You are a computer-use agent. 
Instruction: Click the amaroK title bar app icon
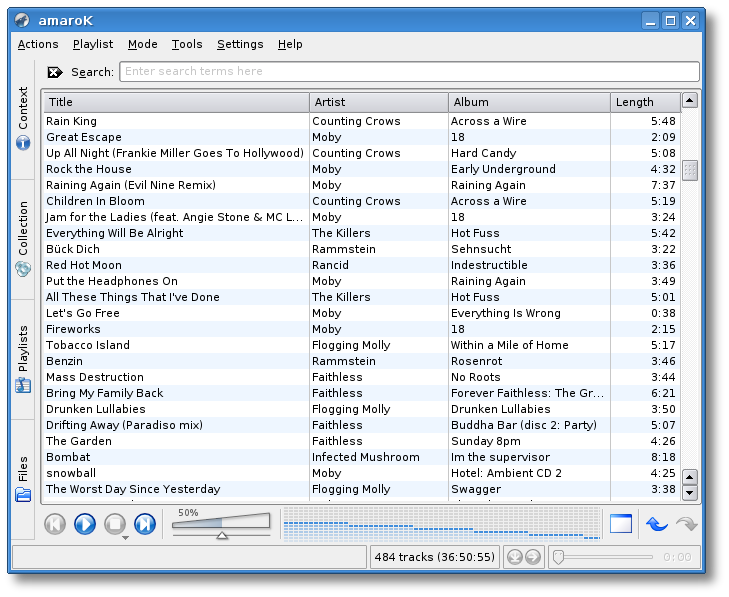click(x=22, y=20)
